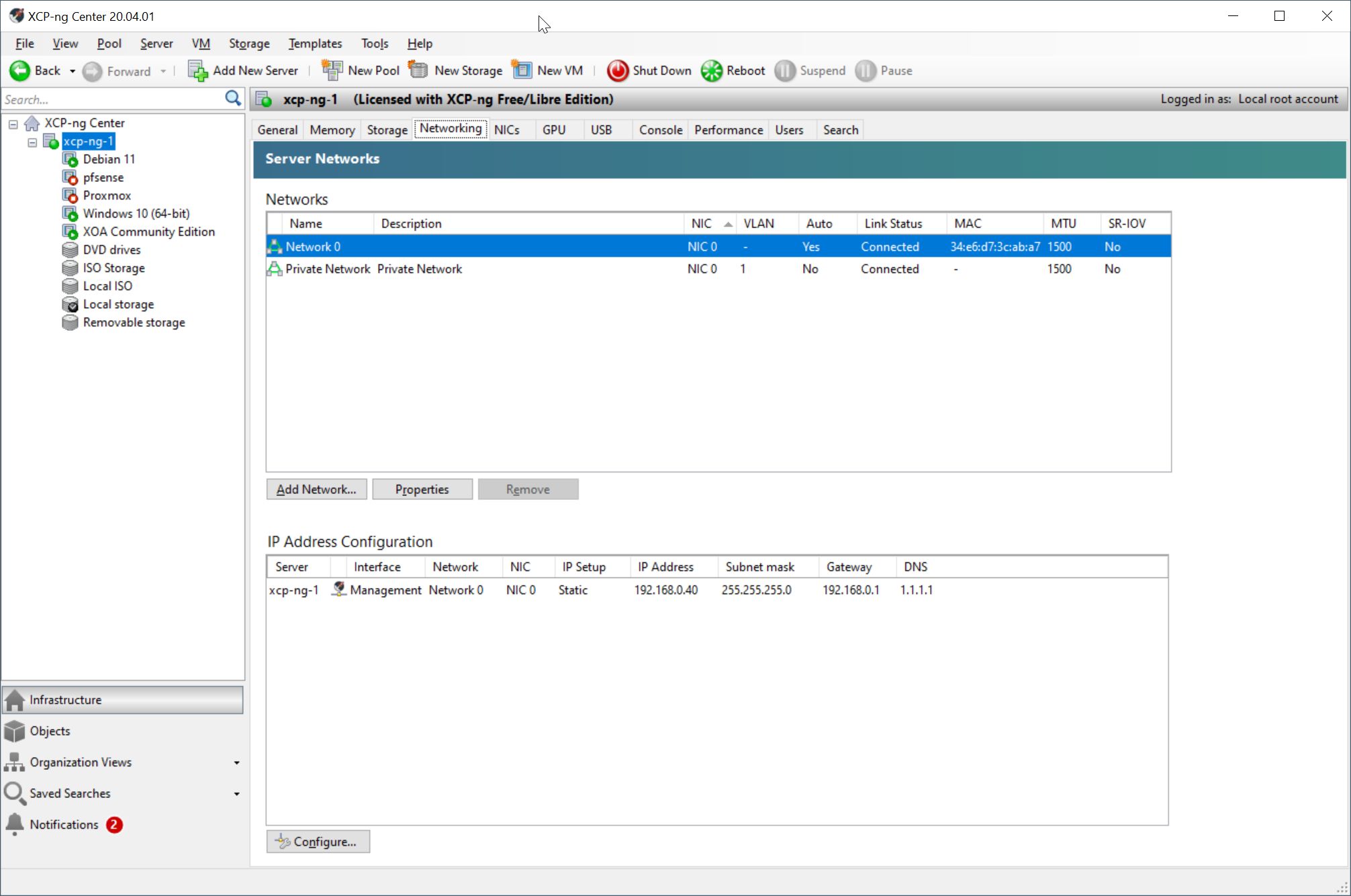Click the Shut Down power icon
Screen dimensions: 1351x896
pos(617,70)
